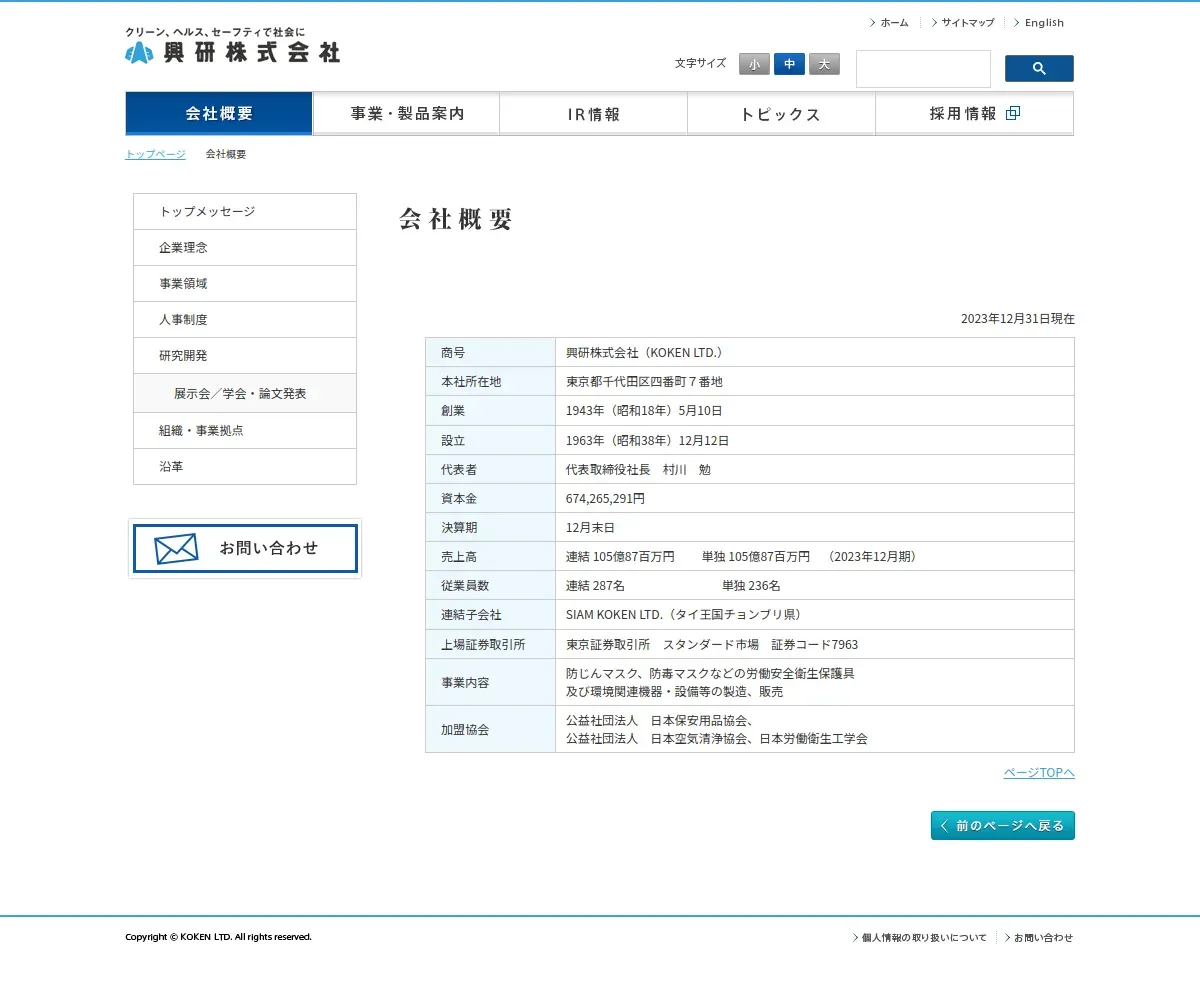Click the external link icon beside 採用情報
Viewport: 1200px width, 1000px height.
click(x=1013, y=113)
